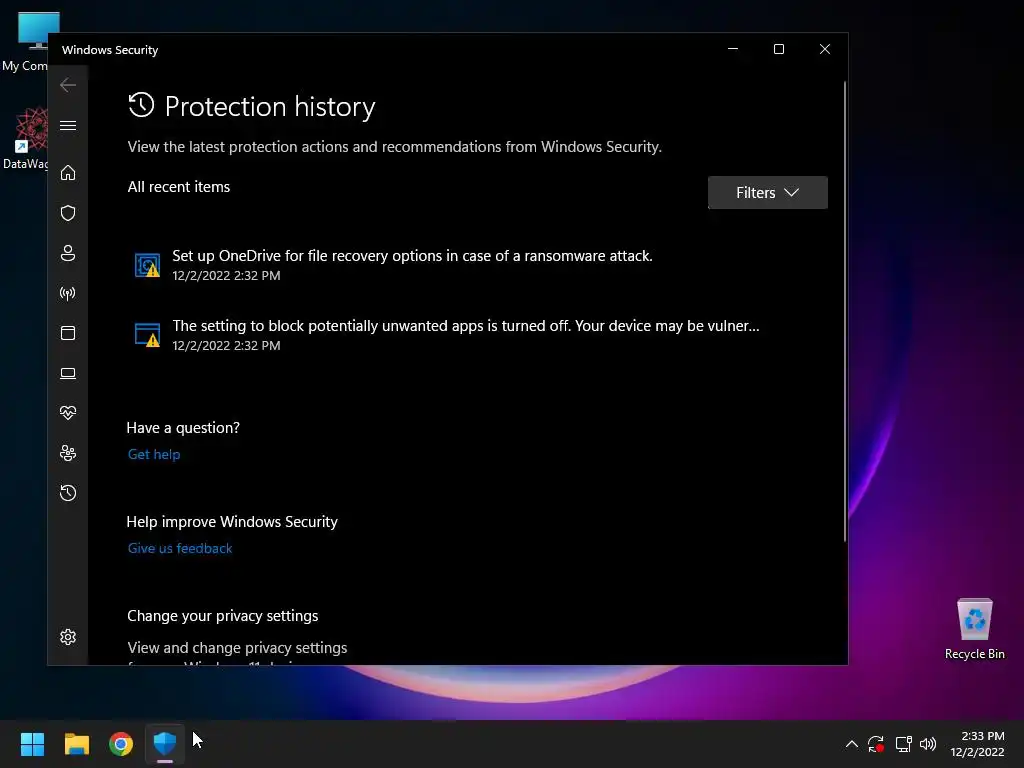Open Device security laptop icon

pos(68,373)
